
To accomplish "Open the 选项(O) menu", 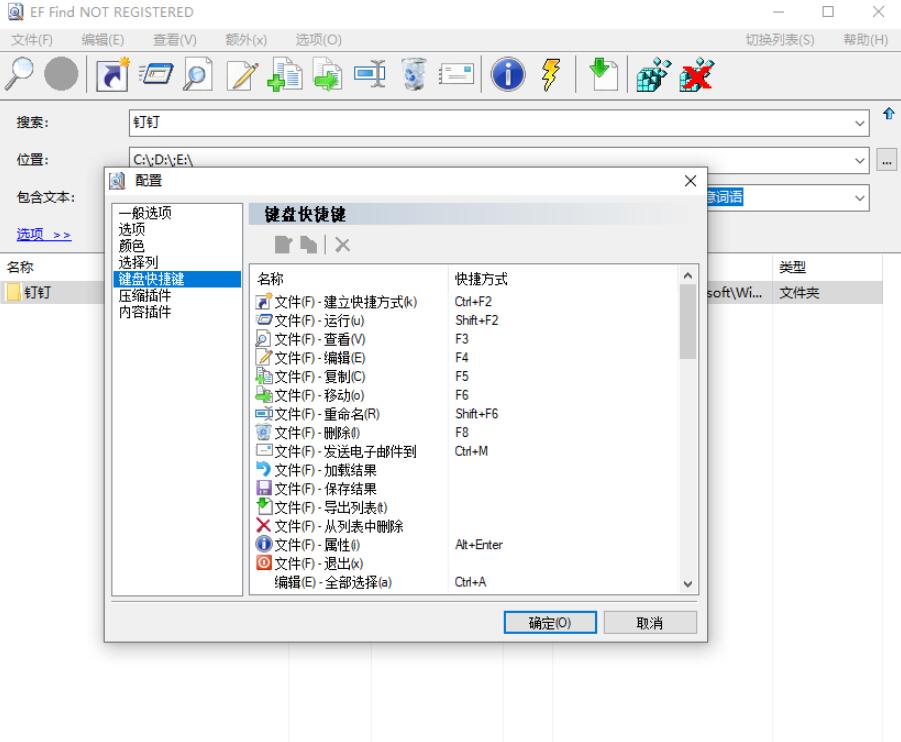I will click(x=318, y=40).
